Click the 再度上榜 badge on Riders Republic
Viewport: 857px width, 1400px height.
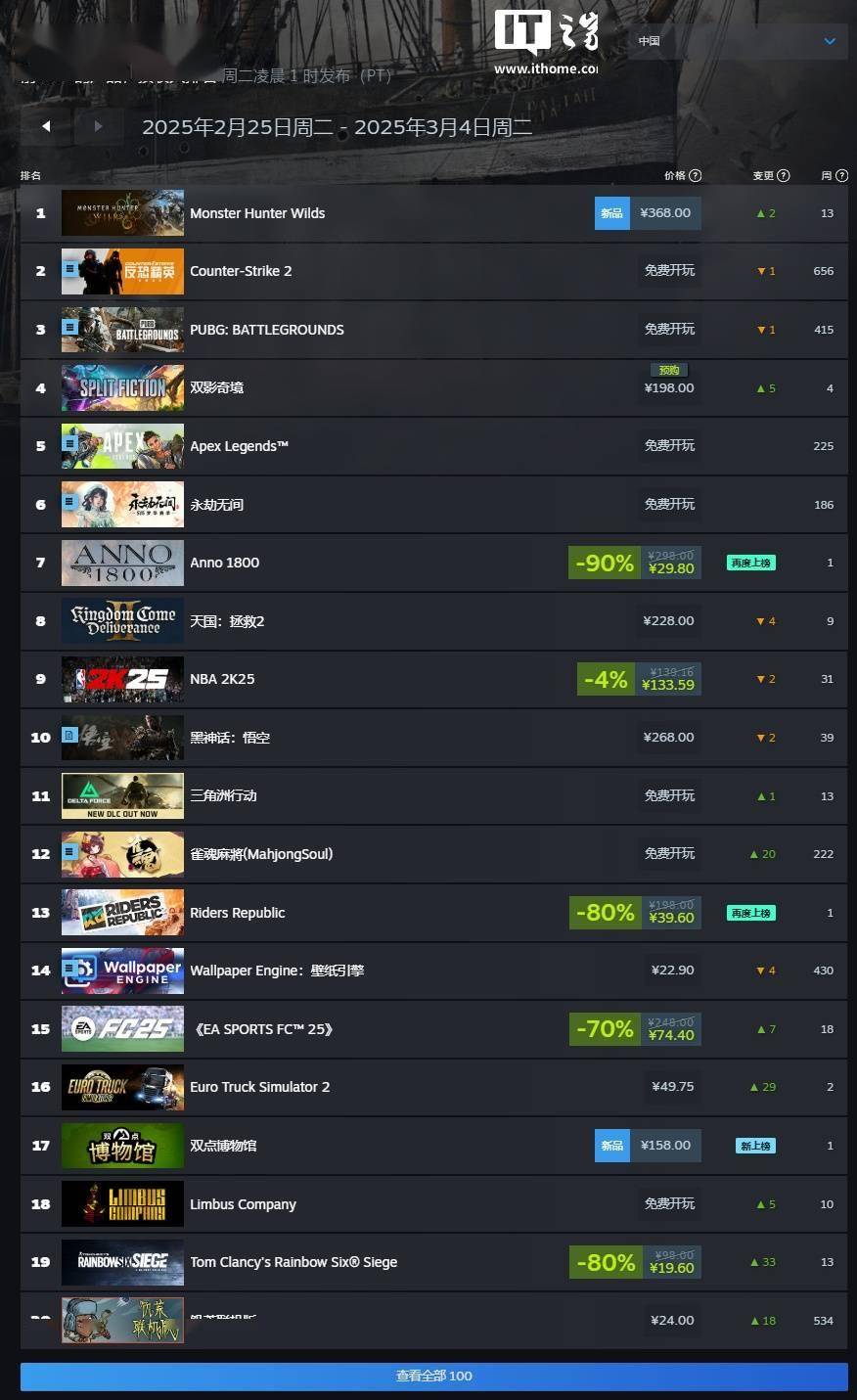(751, 913)
